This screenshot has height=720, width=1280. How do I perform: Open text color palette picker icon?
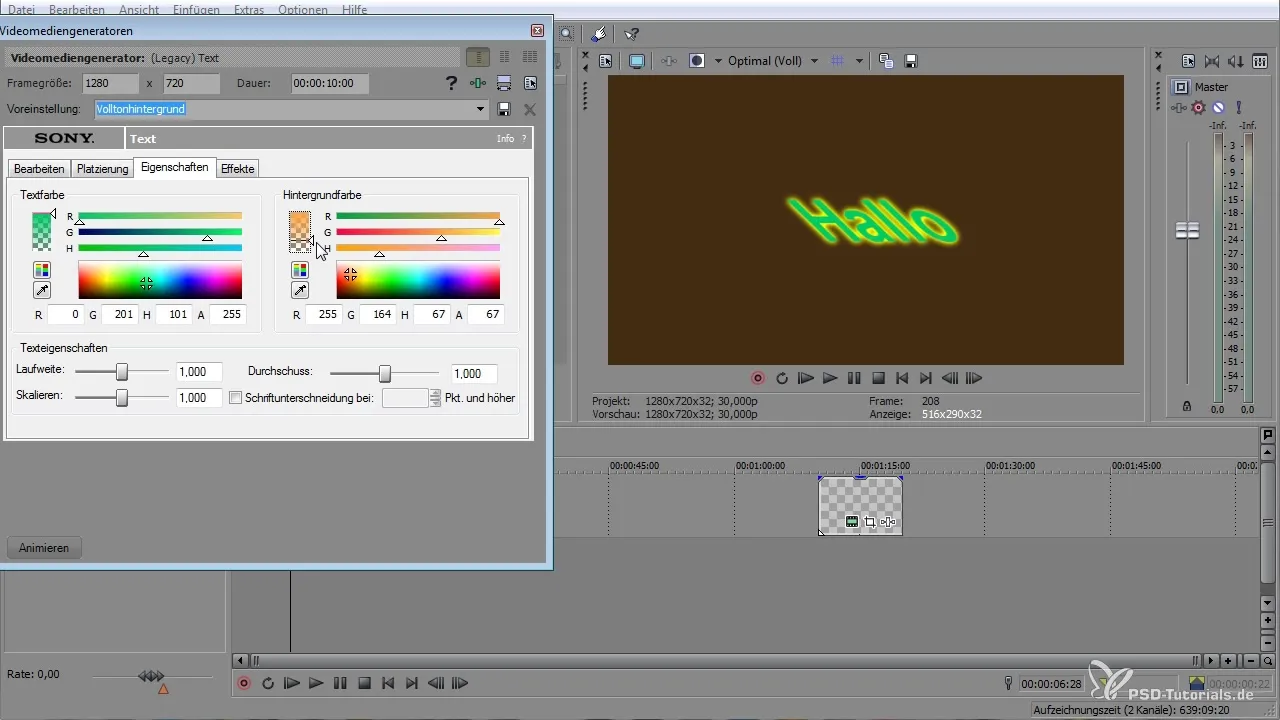(x=41, y=270)
